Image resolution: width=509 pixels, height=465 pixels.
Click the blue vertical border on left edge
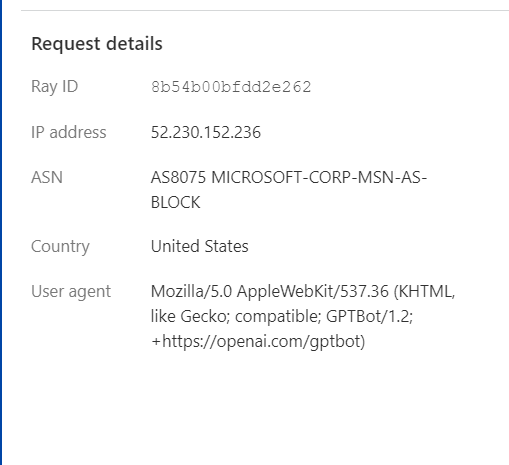tap(1, 232)
